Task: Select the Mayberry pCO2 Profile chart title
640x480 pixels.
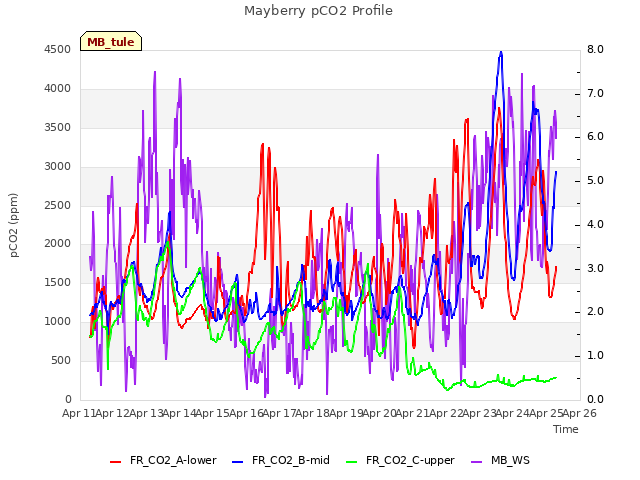Action: click(318, 11)
